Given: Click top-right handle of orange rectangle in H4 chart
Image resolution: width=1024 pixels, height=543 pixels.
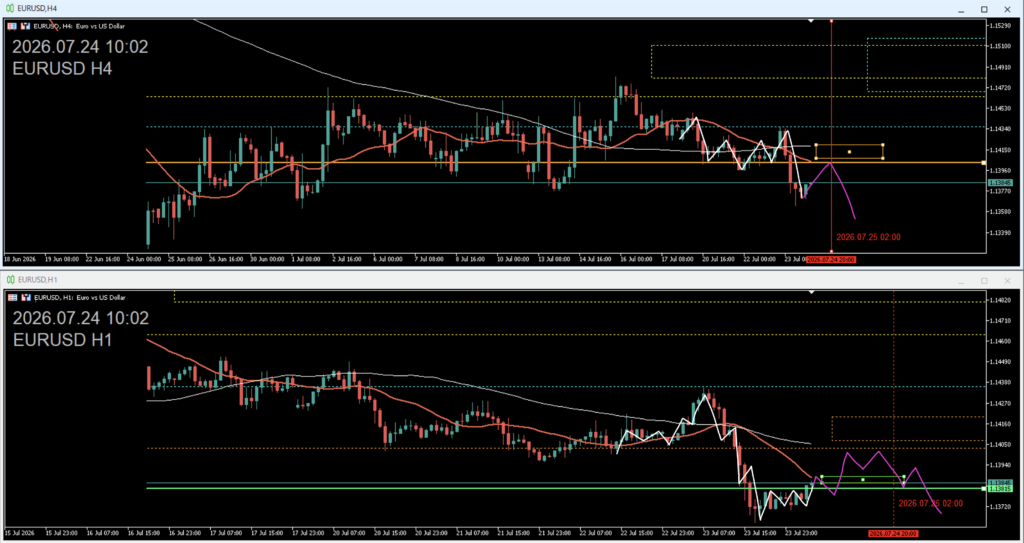Looking at the screenshot, I should pyautogui.click(x=883, y=145).
